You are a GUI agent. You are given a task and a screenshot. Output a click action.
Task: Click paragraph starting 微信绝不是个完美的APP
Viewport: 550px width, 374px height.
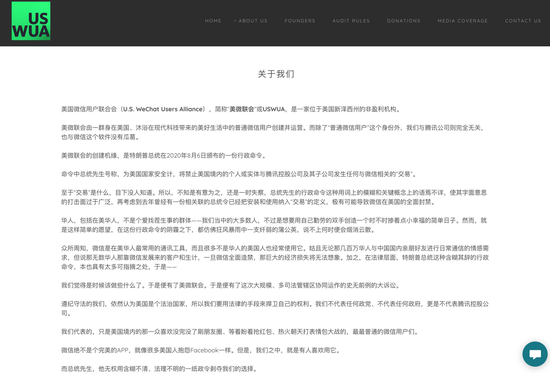pos(201,350)
